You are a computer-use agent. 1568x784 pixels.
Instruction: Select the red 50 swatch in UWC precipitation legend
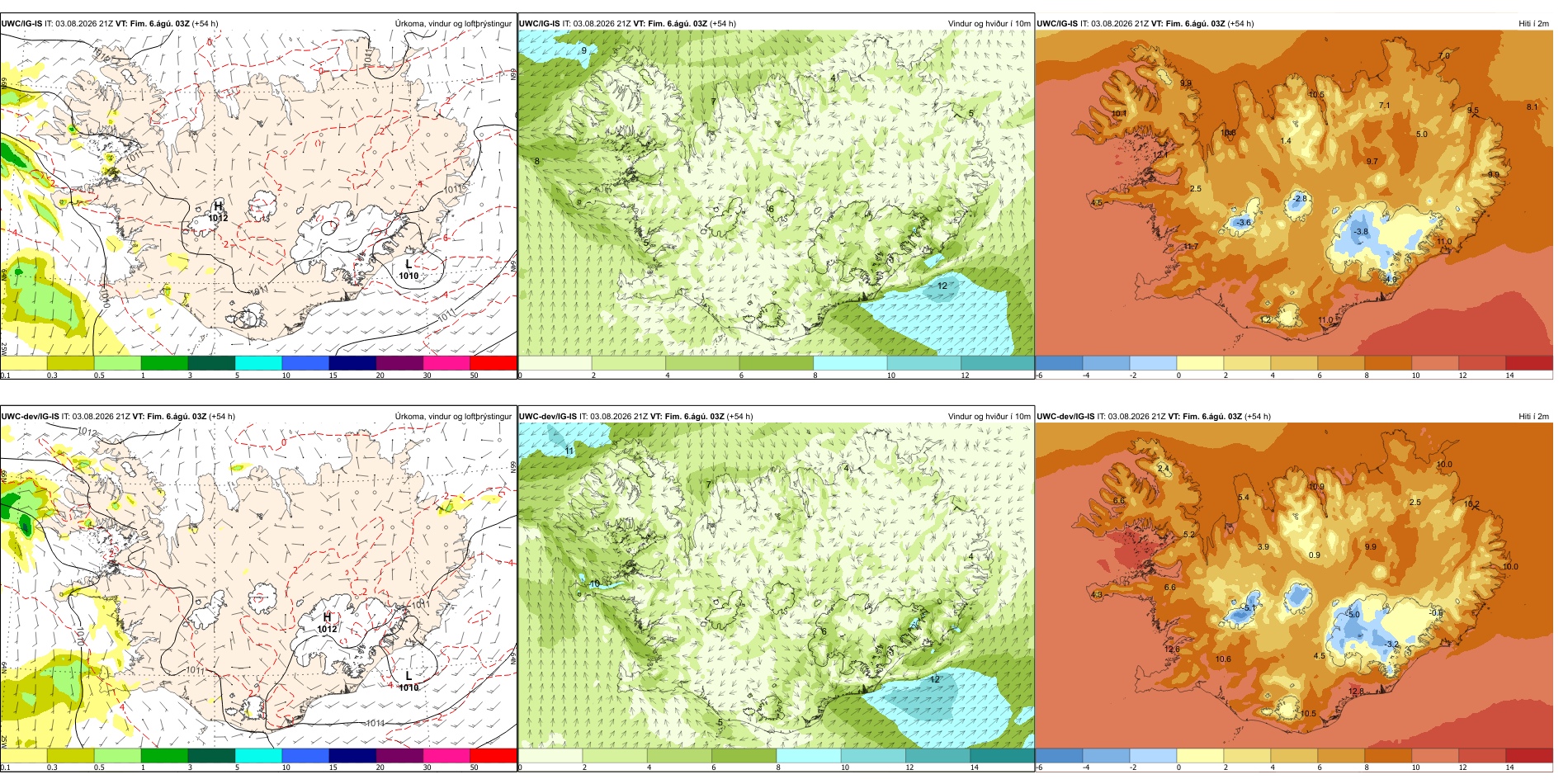494,362
